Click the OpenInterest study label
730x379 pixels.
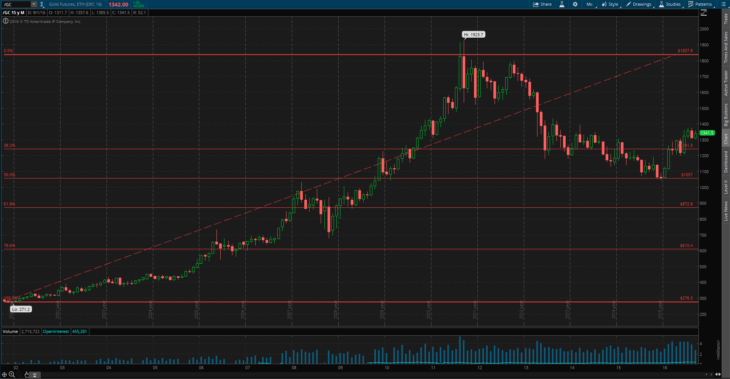coord(56,332)
